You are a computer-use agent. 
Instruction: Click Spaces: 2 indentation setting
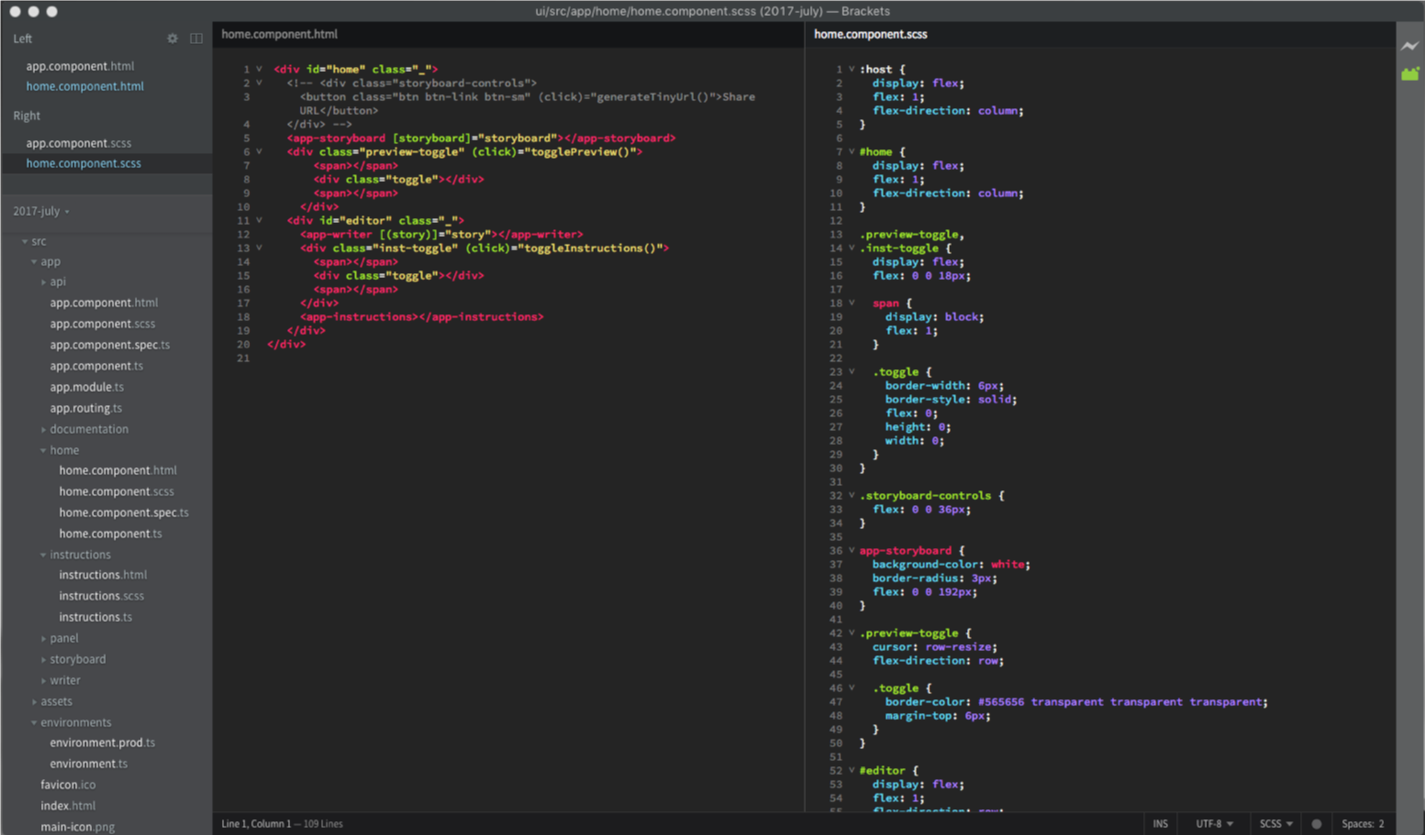1363,824
